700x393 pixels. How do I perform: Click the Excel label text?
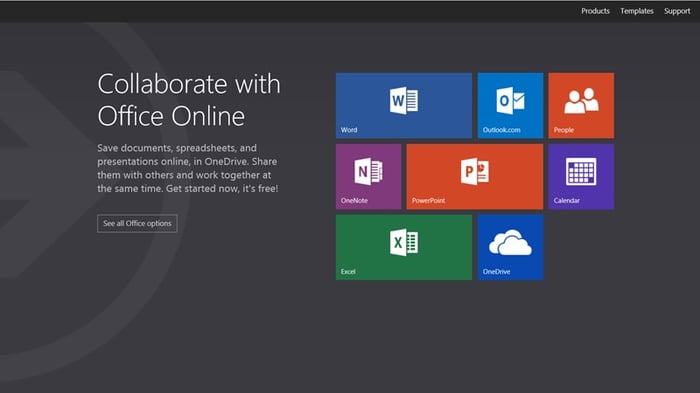coord(348,272)
